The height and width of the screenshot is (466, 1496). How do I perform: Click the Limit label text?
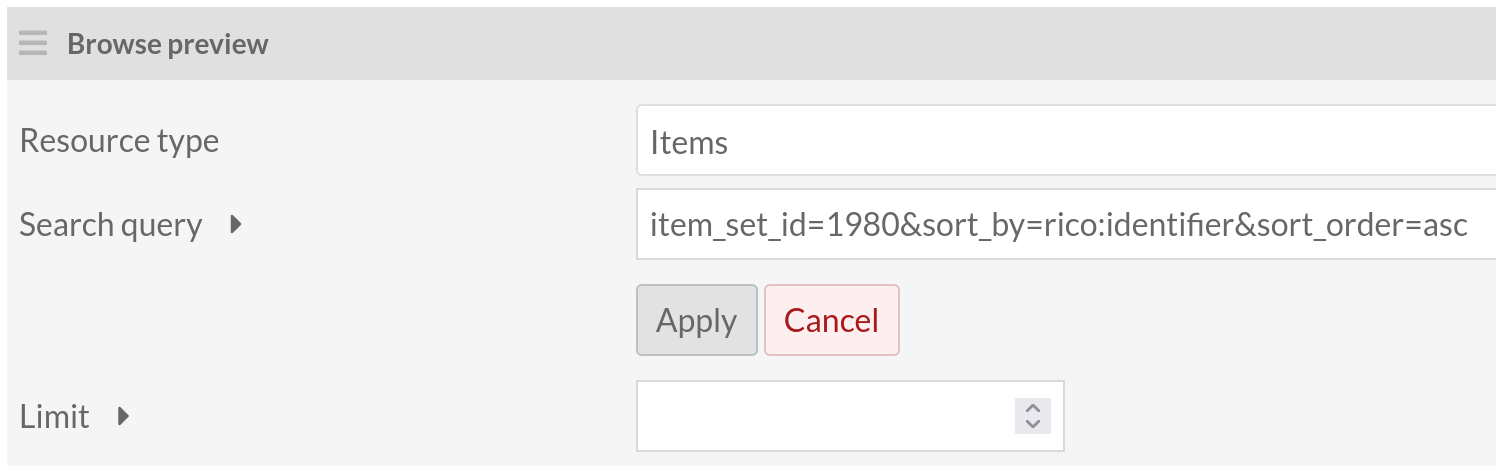pos(55,416)
